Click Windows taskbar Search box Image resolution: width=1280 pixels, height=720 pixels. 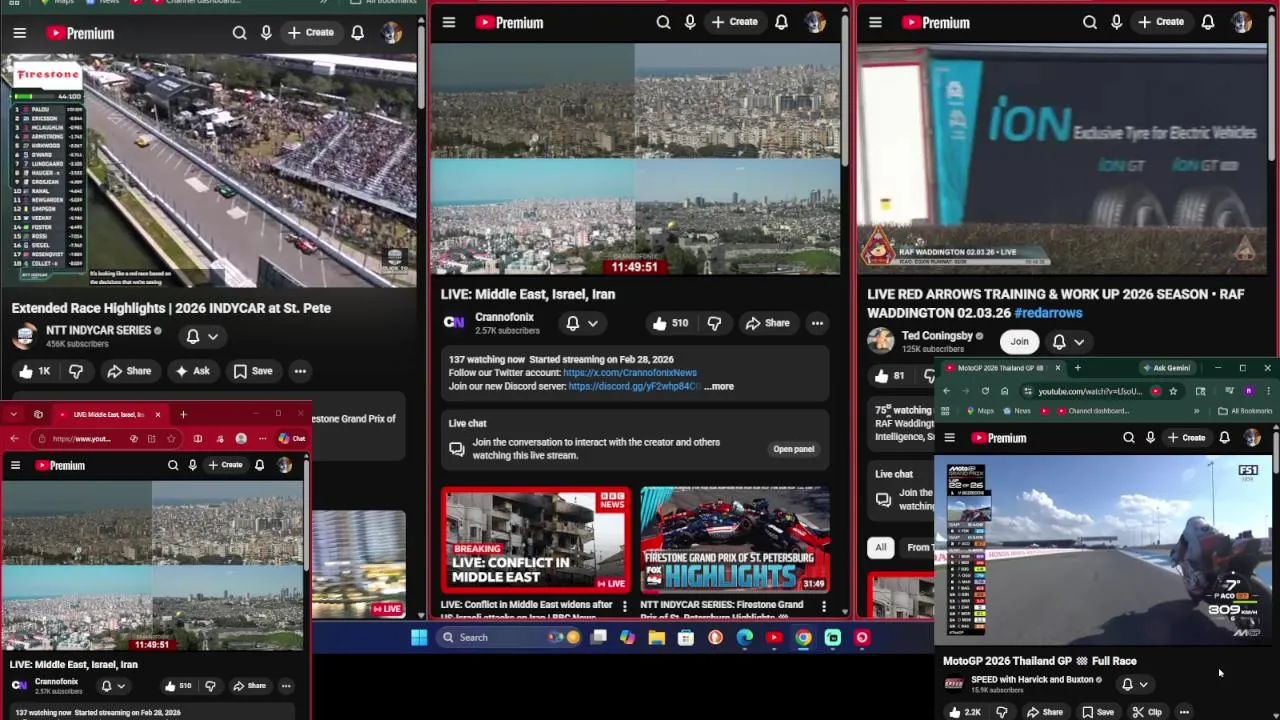click(508, 637)
